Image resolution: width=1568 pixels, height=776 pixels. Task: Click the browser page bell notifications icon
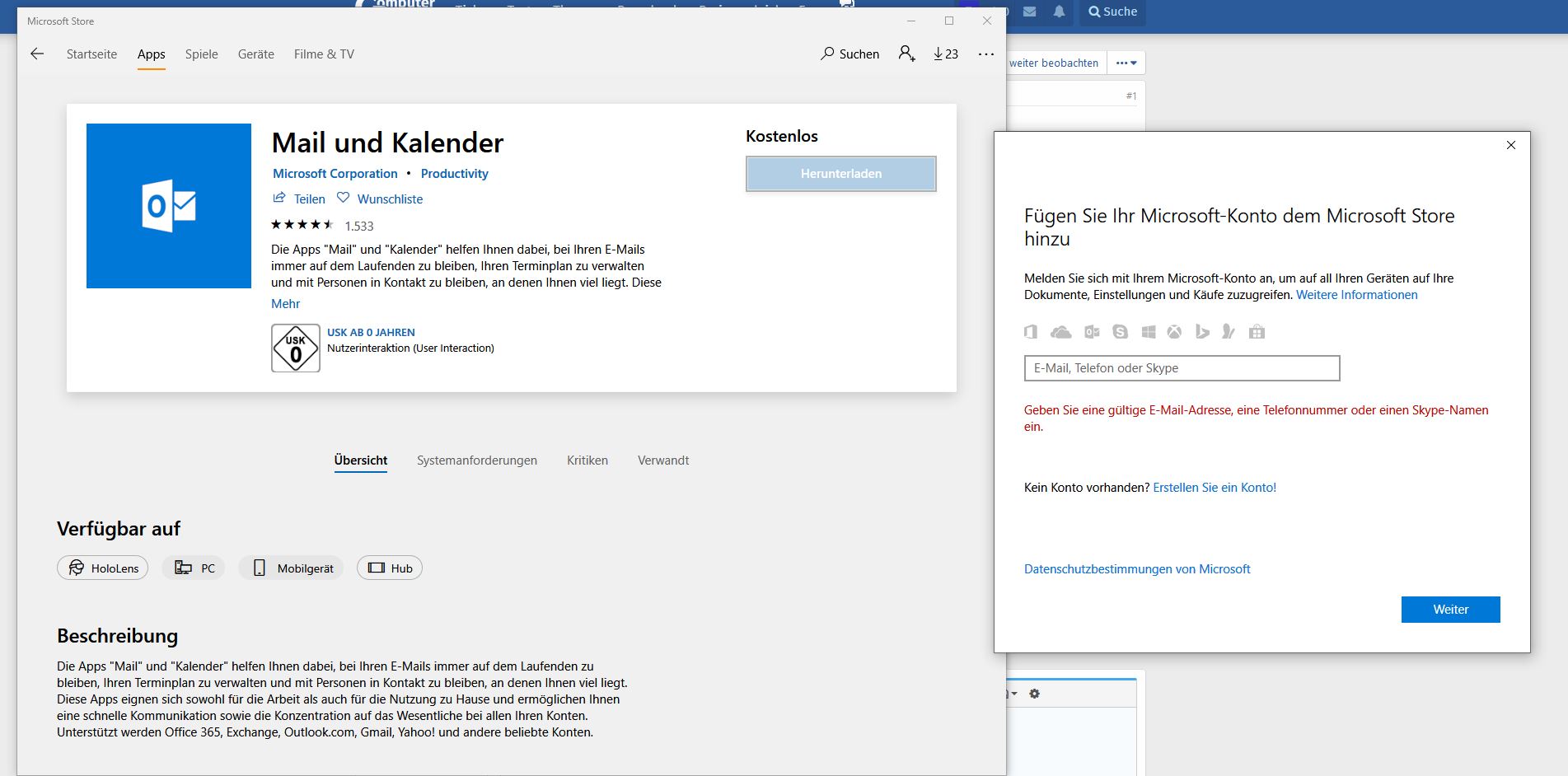(x=1059, y=12)
